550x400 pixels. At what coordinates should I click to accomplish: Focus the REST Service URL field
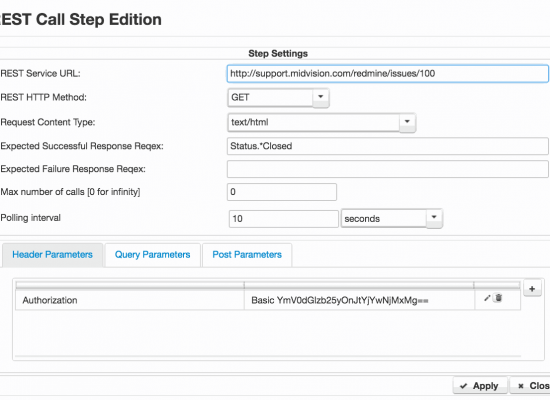click(388, 74)
